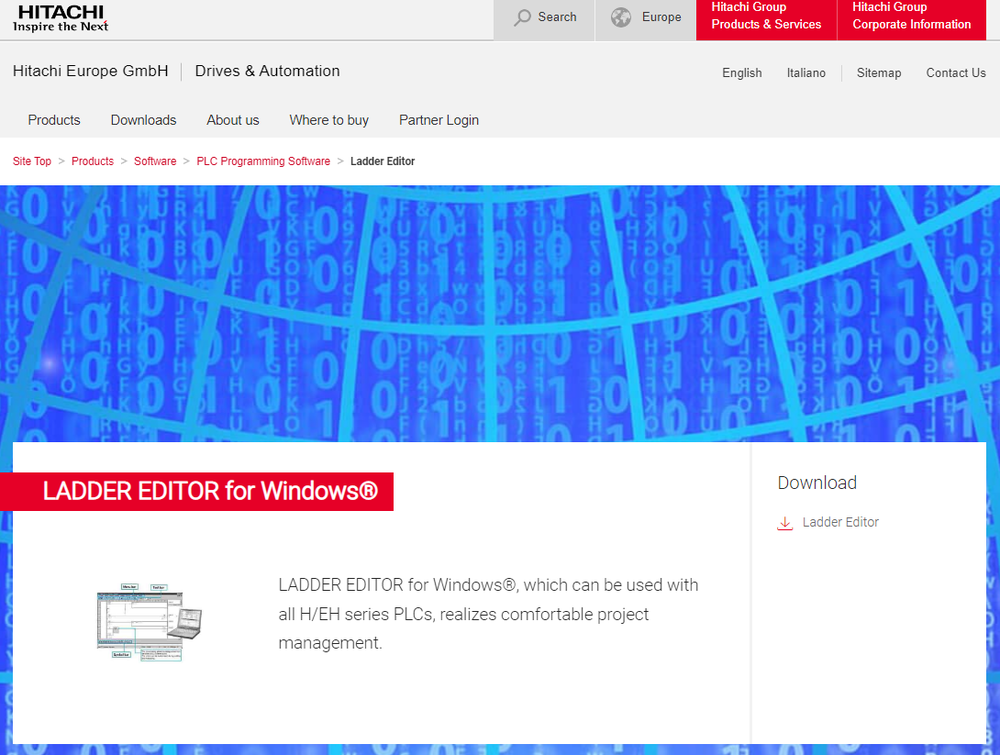The width and height of the screenshot is (1000, 755).
Task: Select the About us menu item
Action: point(232,120)
